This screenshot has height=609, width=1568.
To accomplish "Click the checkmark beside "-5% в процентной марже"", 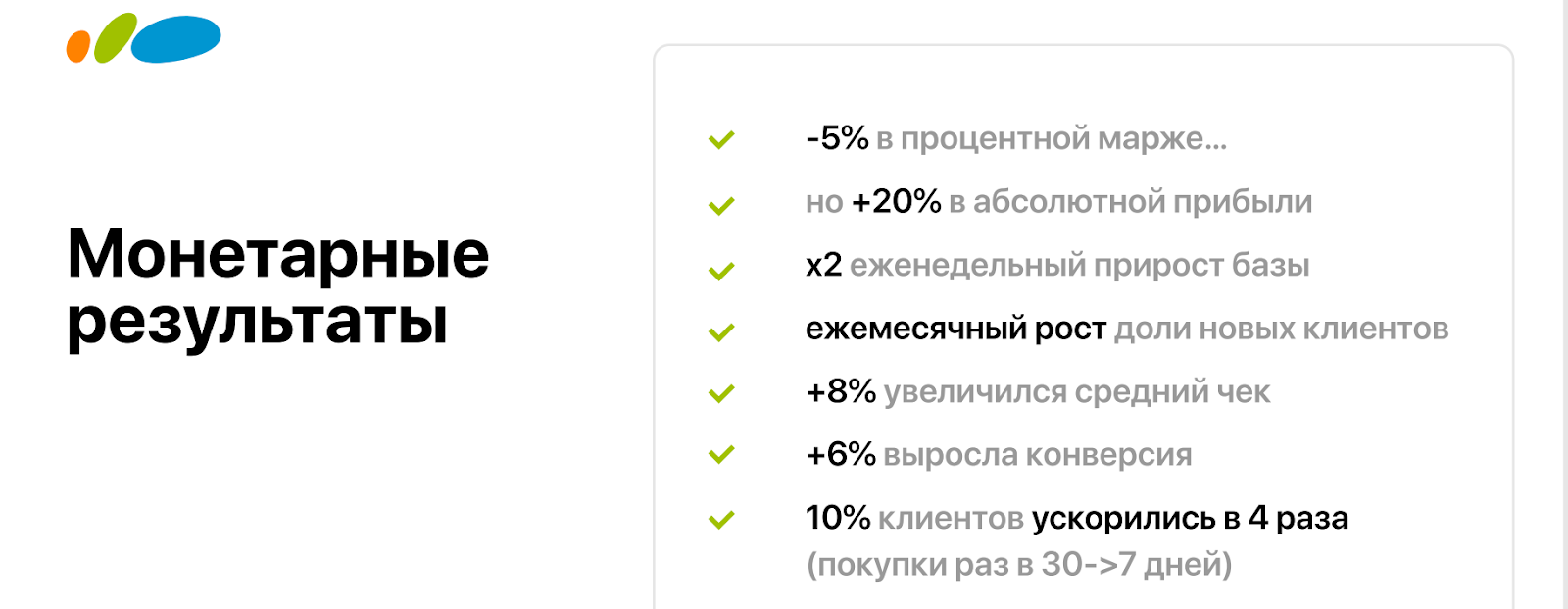I will point(721,140).
